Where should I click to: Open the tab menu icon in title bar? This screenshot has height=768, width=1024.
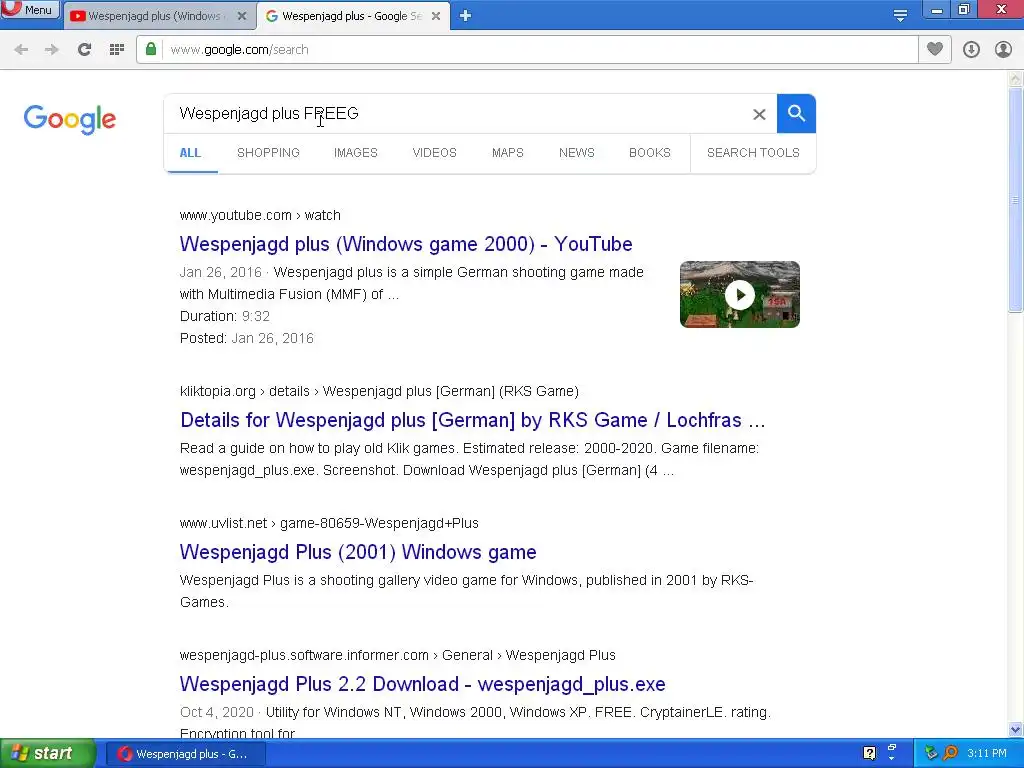[x=900, y=16]
